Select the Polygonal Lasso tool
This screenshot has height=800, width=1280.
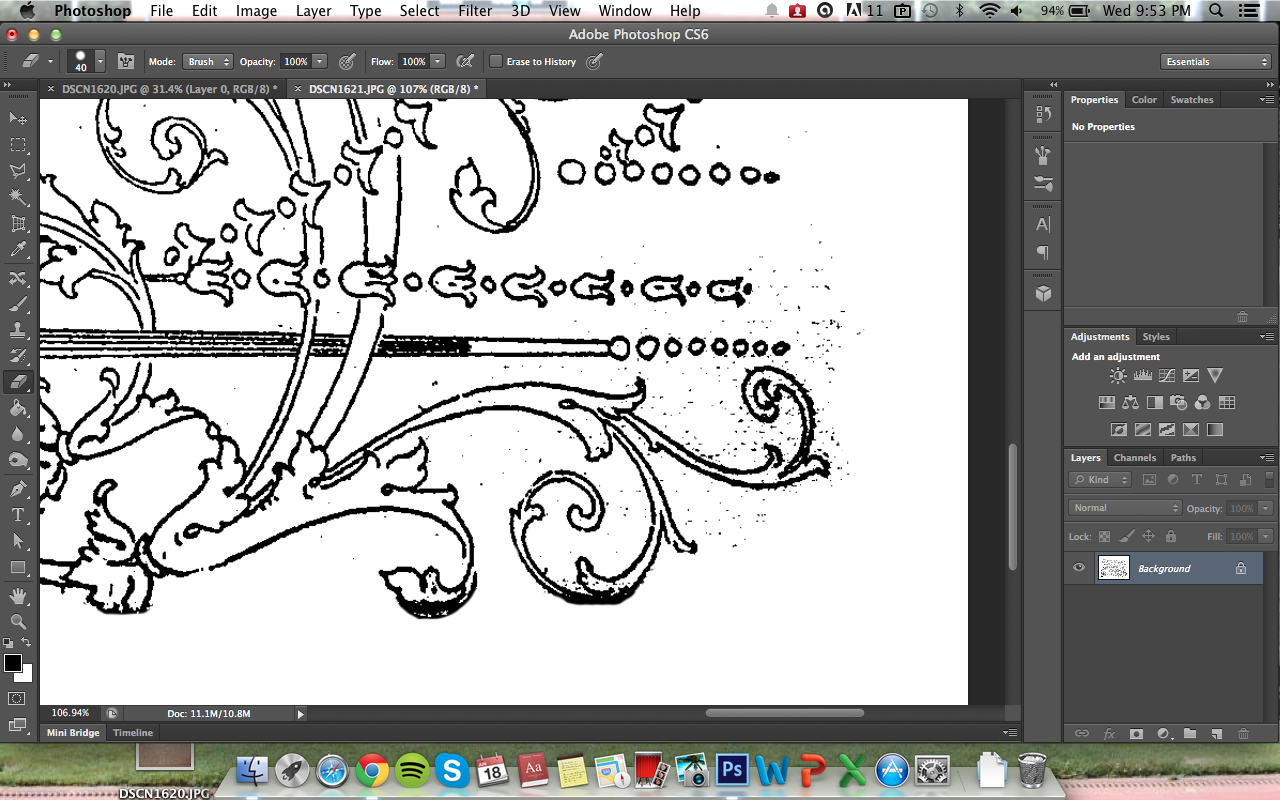pyautogui.click(x=18, y=172)
